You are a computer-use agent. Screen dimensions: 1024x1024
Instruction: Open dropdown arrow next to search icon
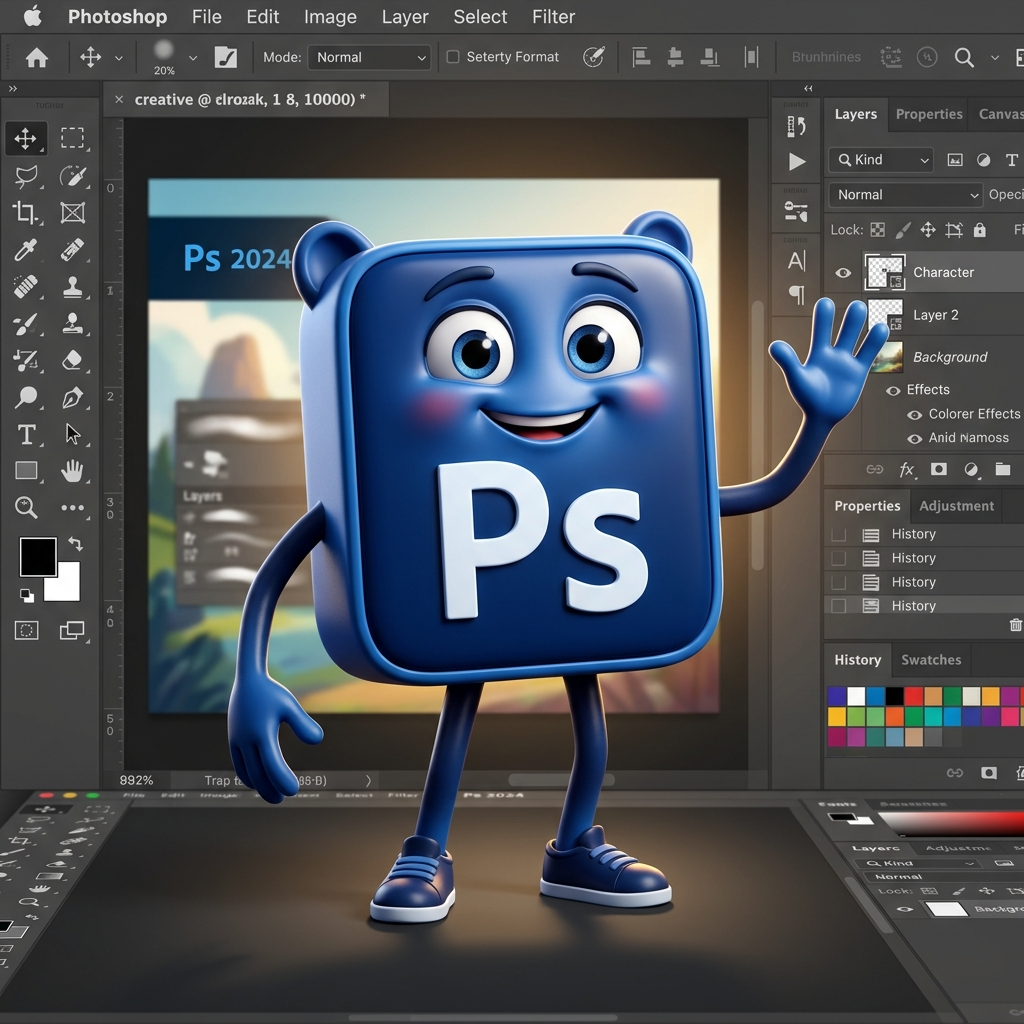tap(995, 57)
